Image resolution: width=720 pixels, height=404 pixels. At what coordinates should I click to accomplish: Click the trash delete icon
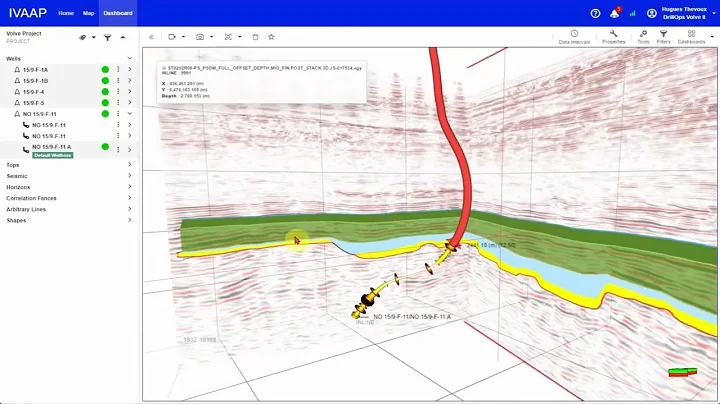click(255, 37)
